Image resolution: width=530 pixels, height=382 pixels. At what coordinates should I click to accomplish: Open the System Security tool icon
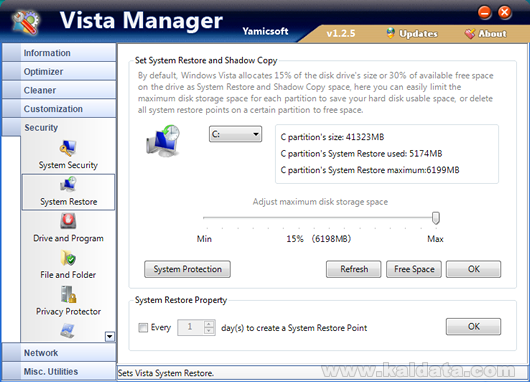click(x=68, y=148)
